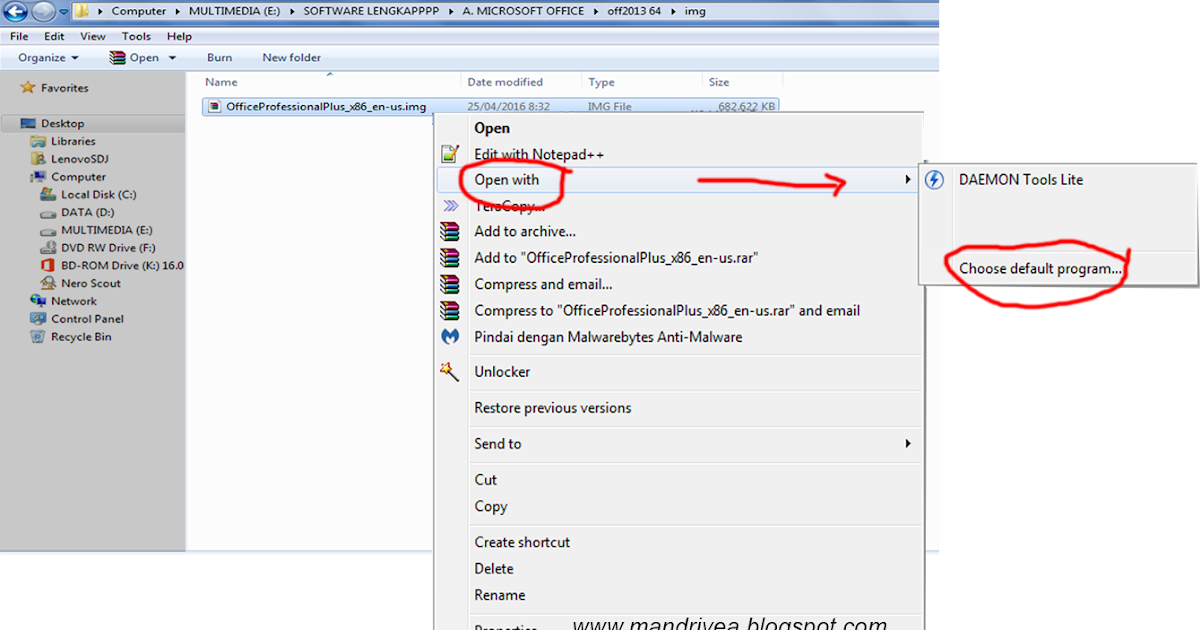Screen dimensions: 1200x630
Task: Select the Notepad++ icon in context menu
Action: (x=450, y=154)
